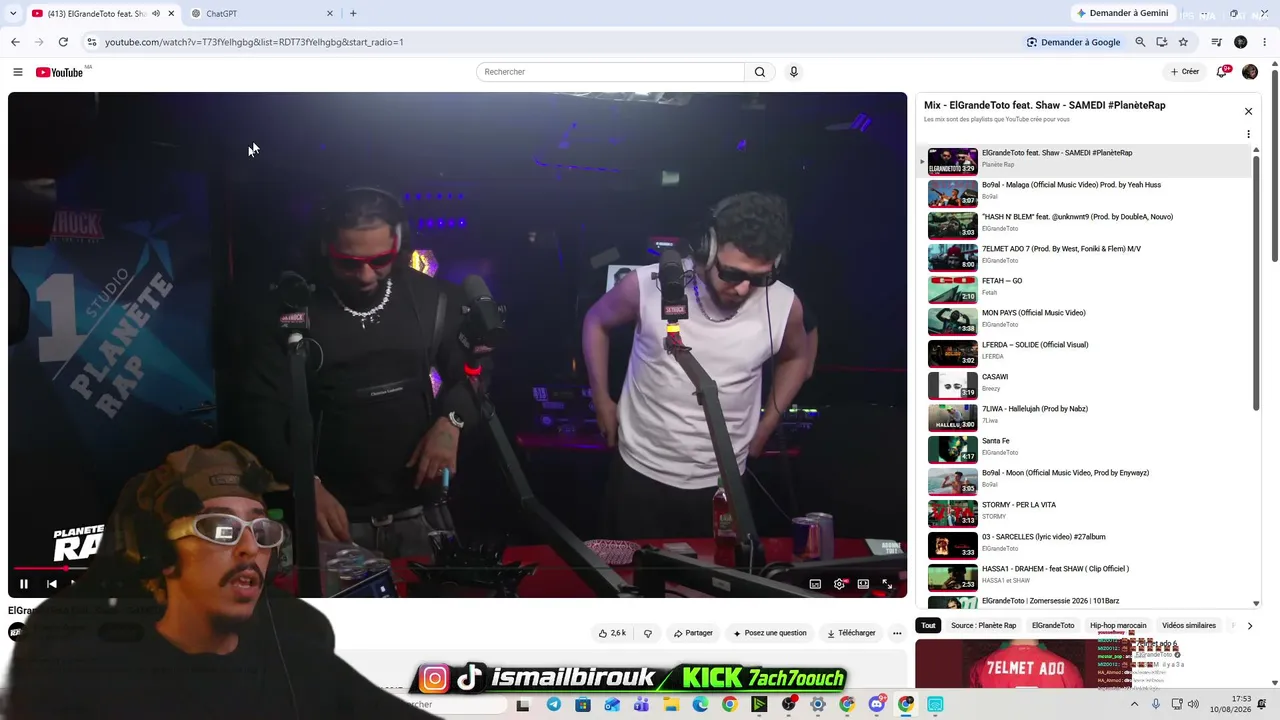Go to the YouTube home logo
This screenshot has width=1280, height=720.
59,72
